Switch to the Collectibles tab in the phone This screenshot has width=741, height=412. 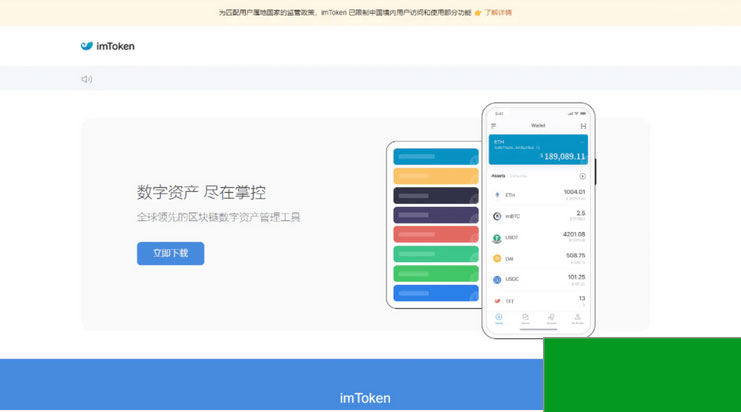click(x=518, y=176)
